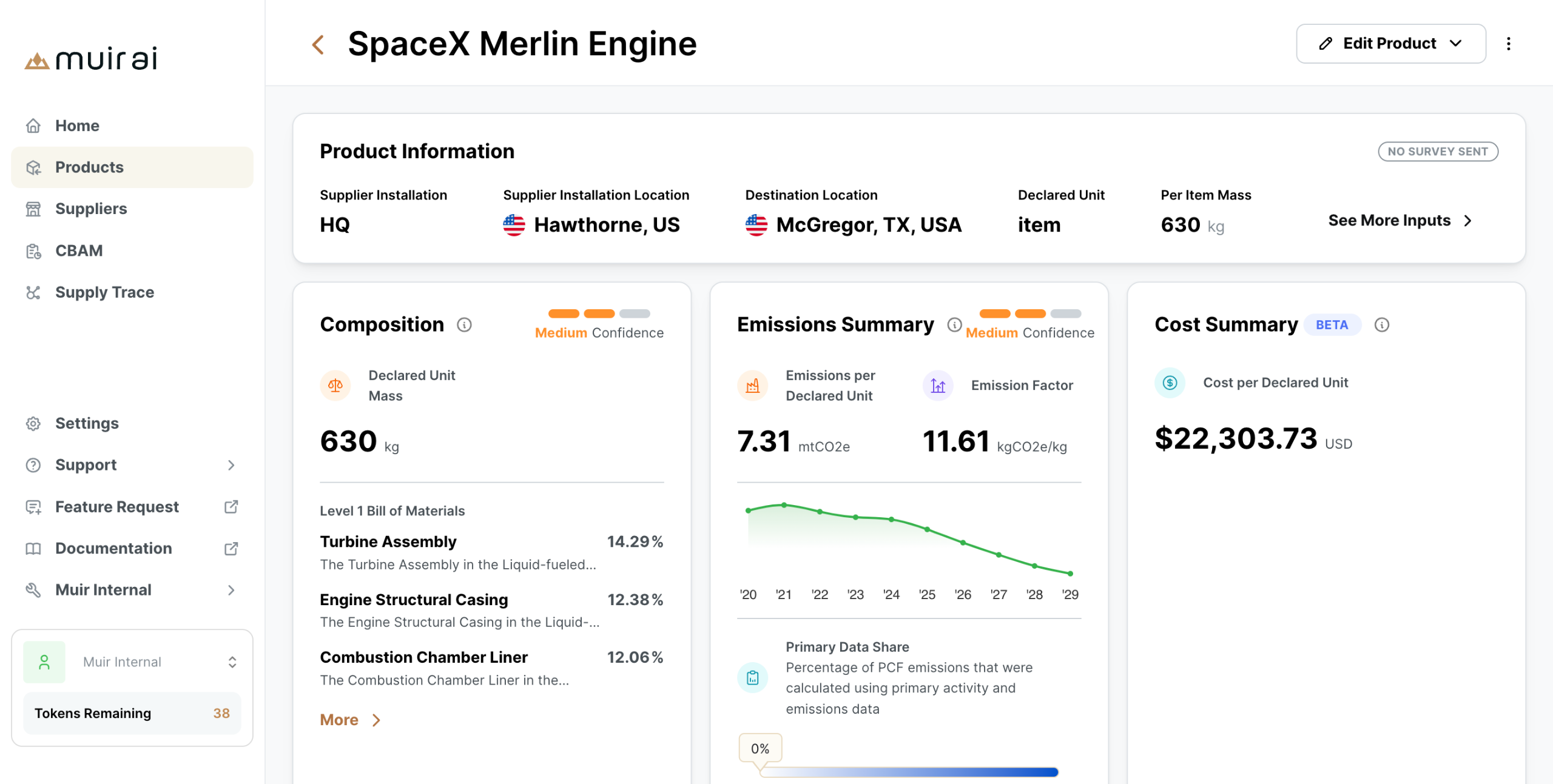Viewport: 1553px width, 784px height.
Task: Click the Documentation external link icon
Action: point(231,548)
